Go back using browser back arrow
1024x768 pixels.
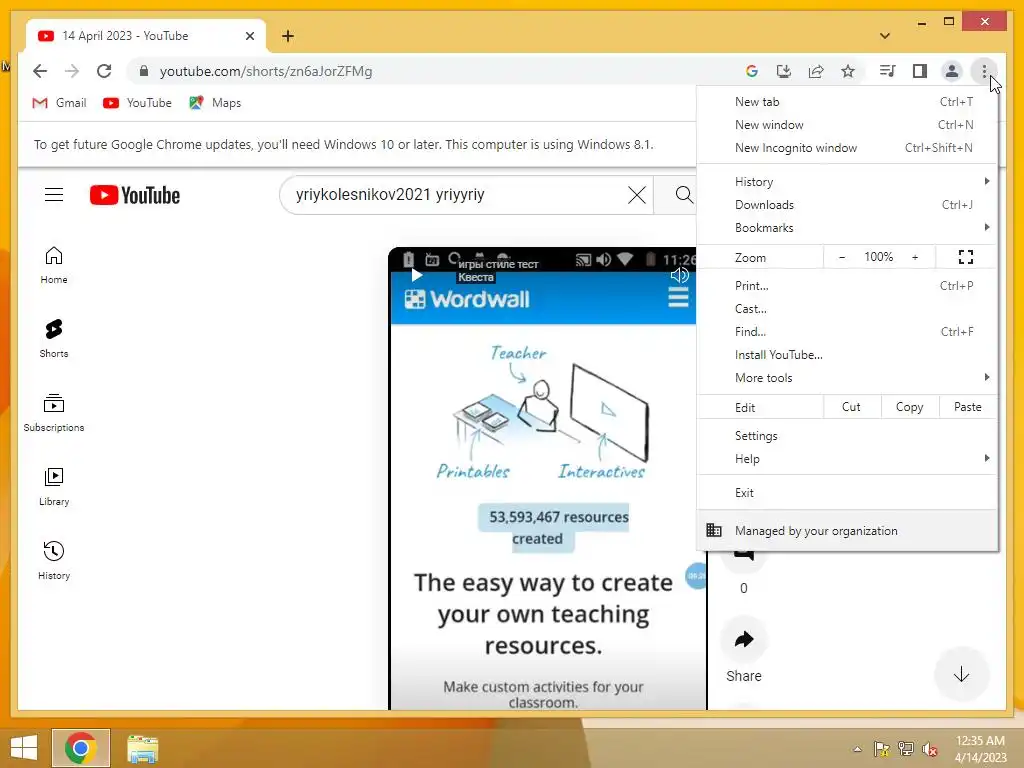coord(40,71)
